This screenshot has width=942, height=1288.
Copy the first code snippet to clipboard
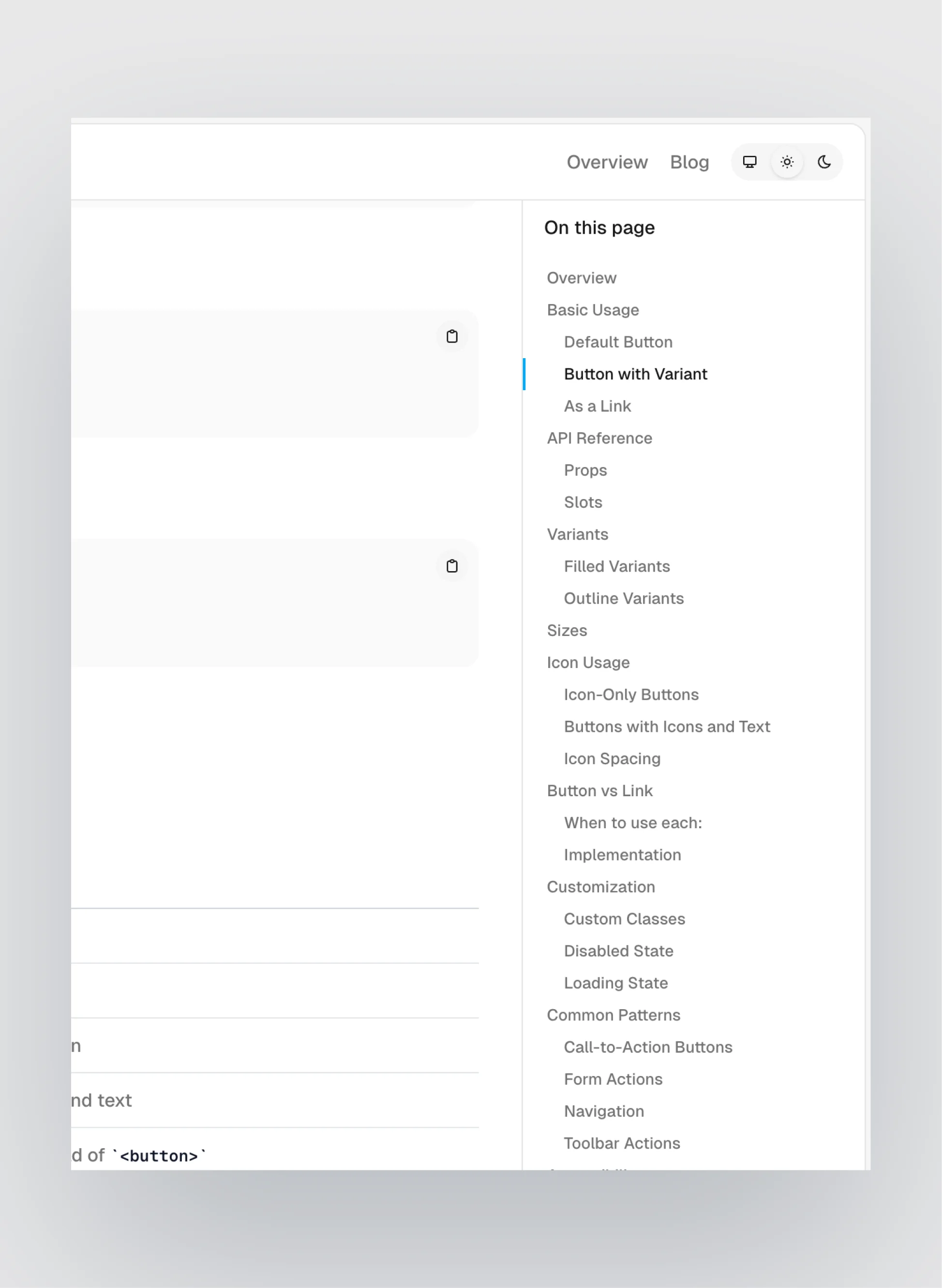452,336
